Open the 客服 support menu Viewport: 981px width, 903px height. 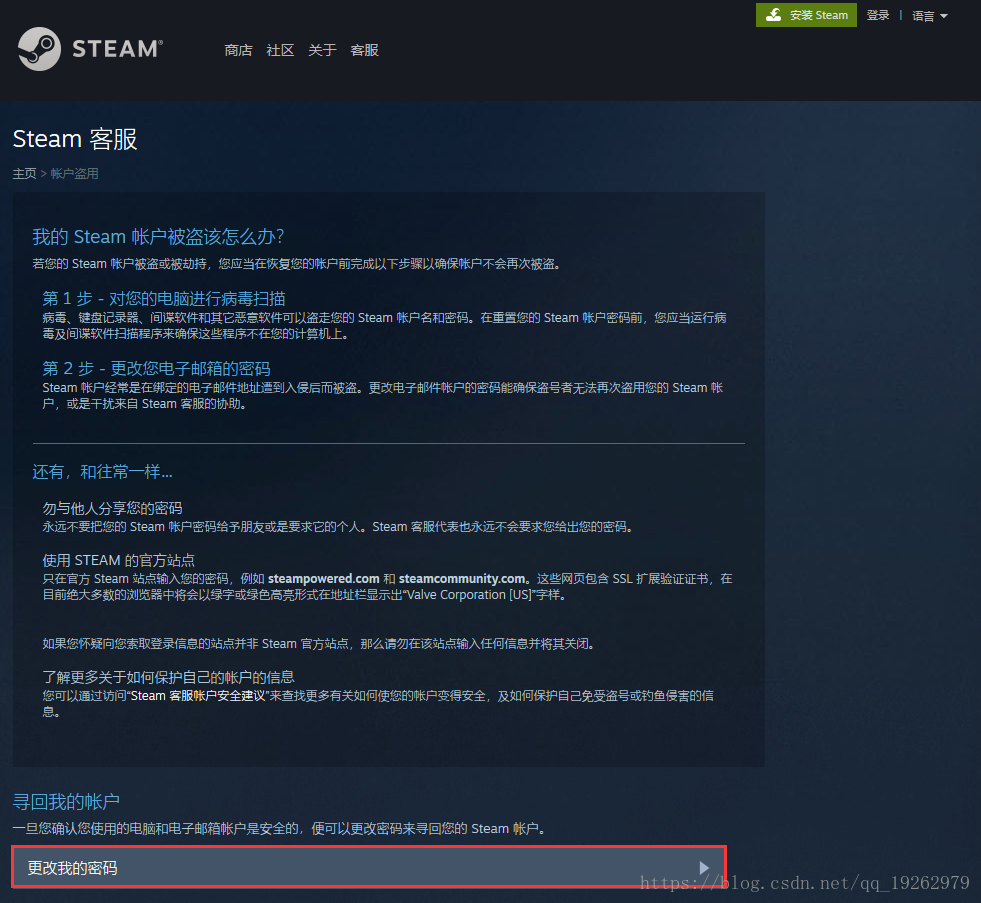365,50
